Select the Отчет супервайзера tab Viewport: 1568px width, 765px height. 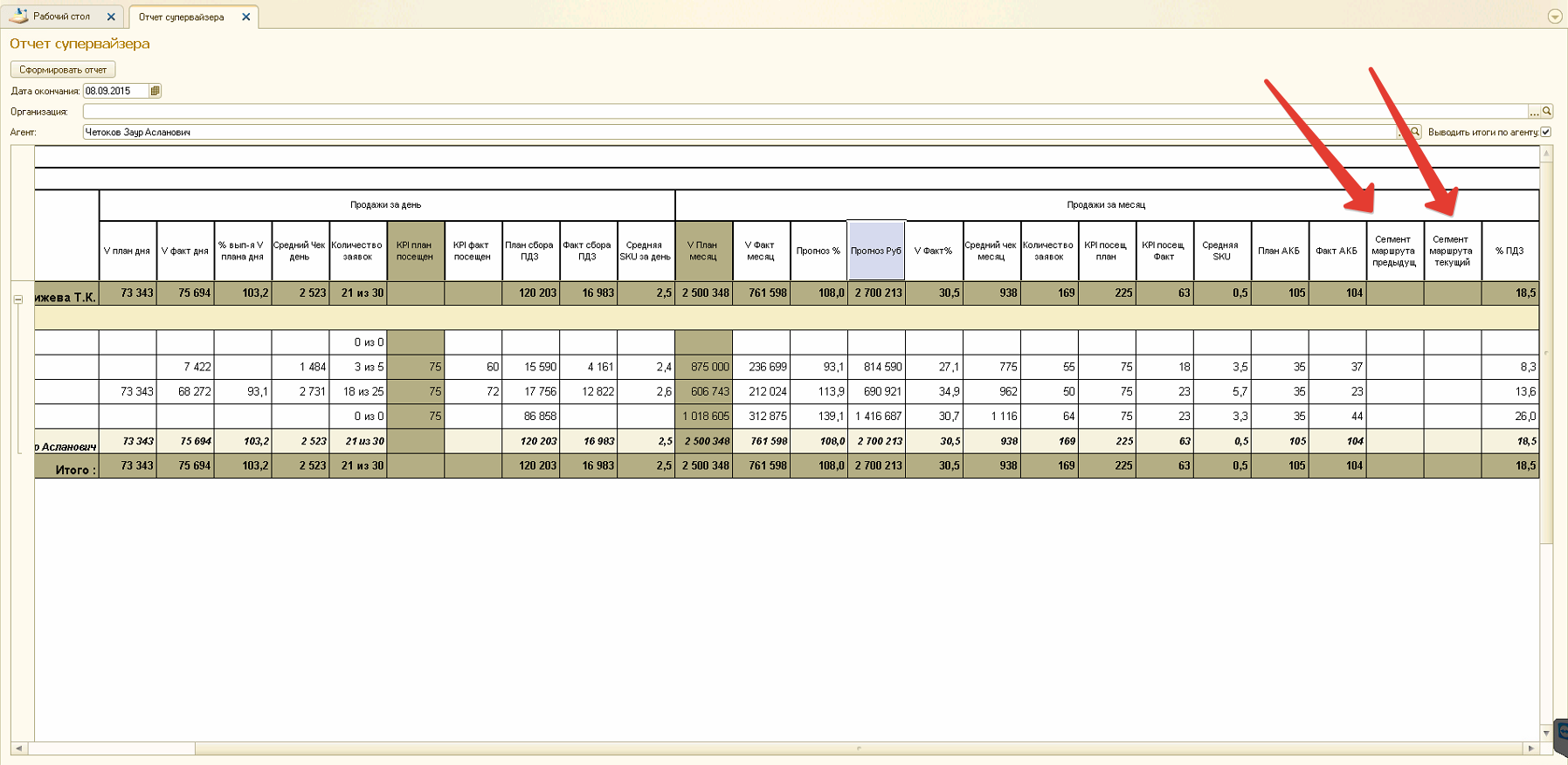tap(181, 17)
